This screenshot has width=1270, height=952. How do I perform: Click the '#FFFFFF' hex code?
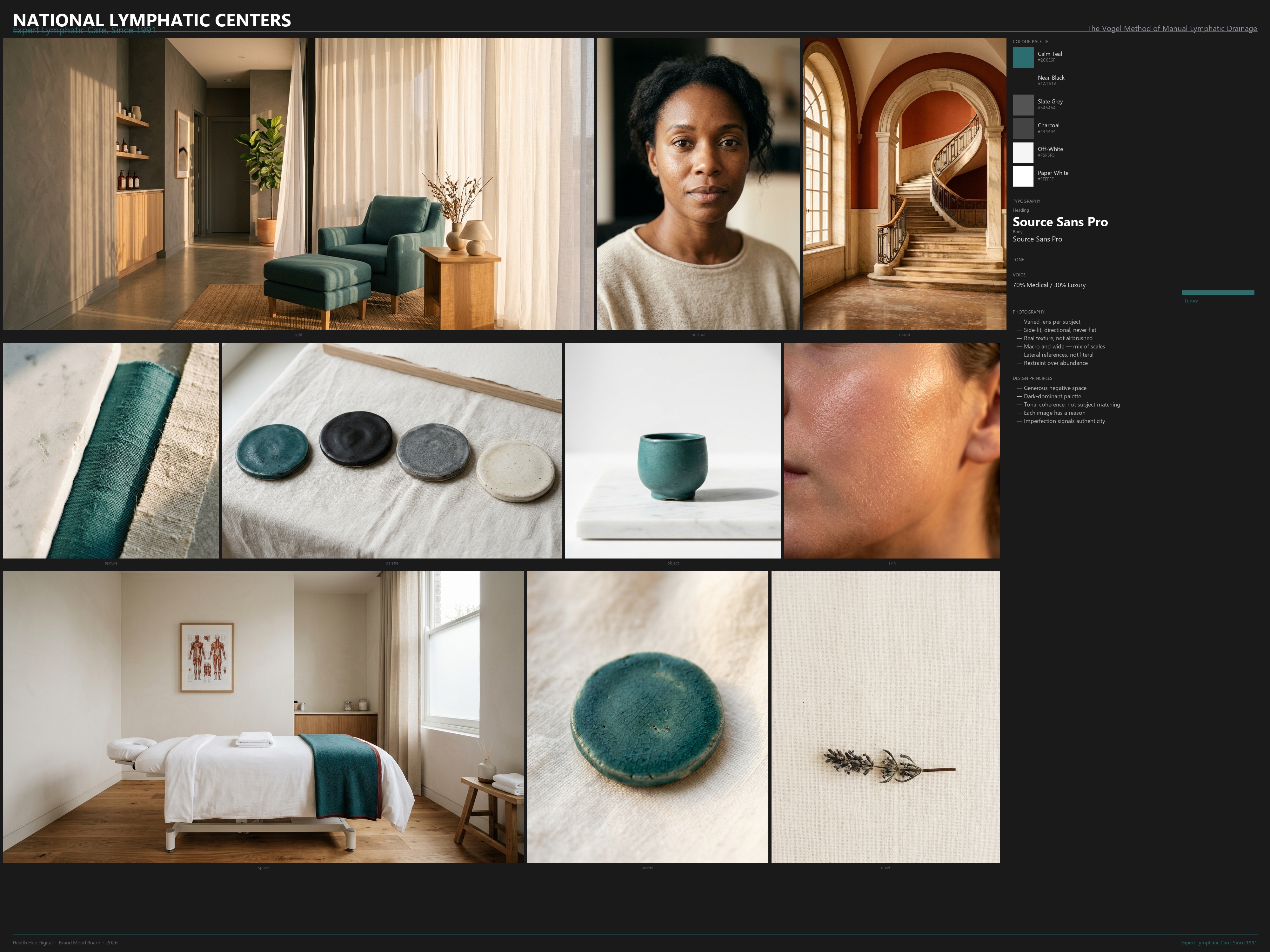pyautogui.click(x=1046, y=179)
